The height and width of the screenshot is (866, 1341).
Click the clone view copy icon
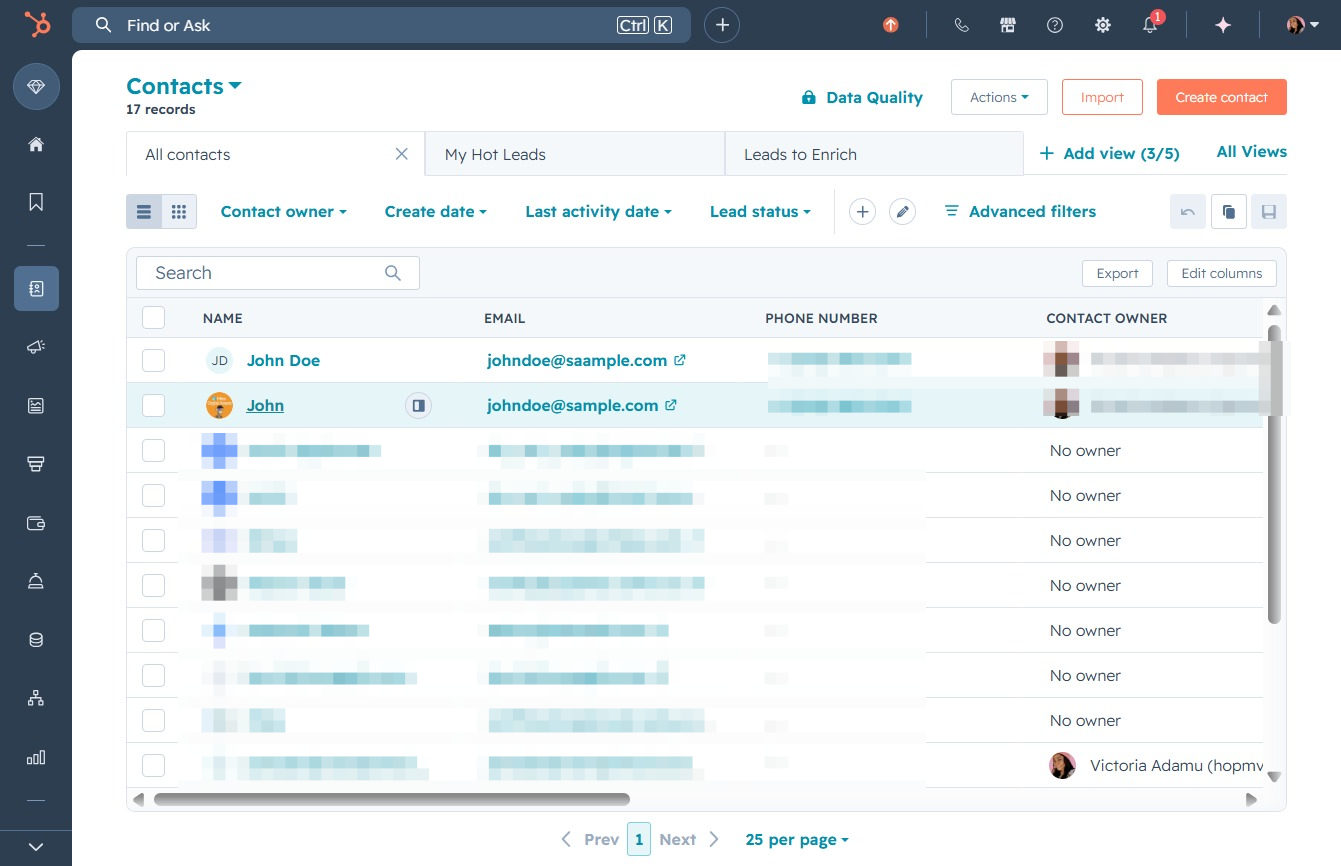click(x=1229, y=212)
